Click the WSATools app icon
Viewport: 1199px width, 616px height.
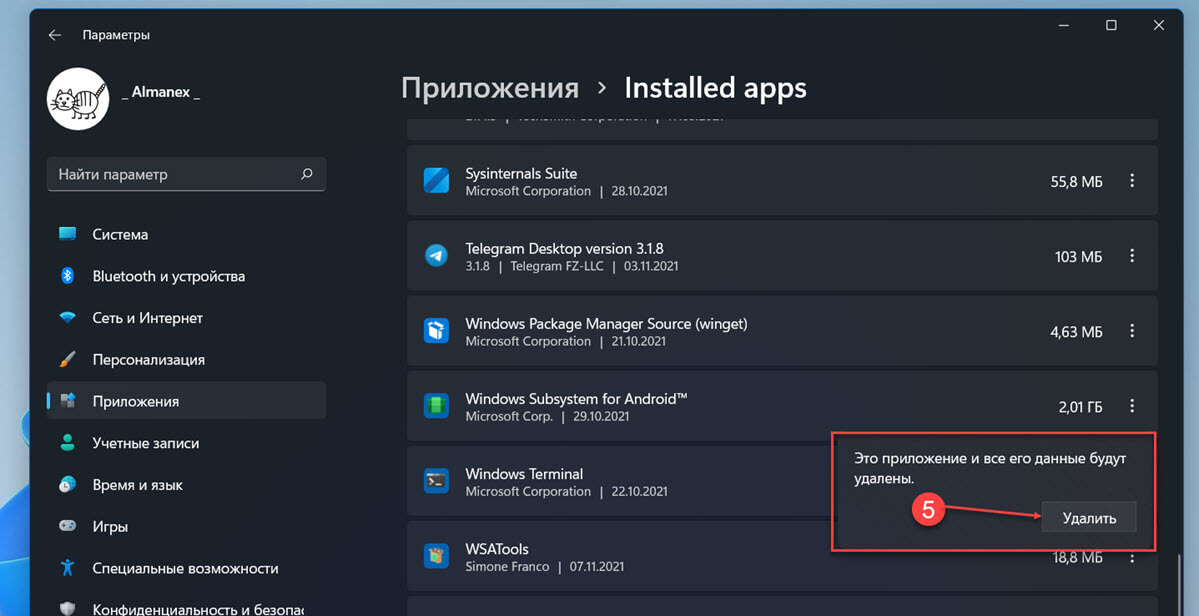(437, 556)
